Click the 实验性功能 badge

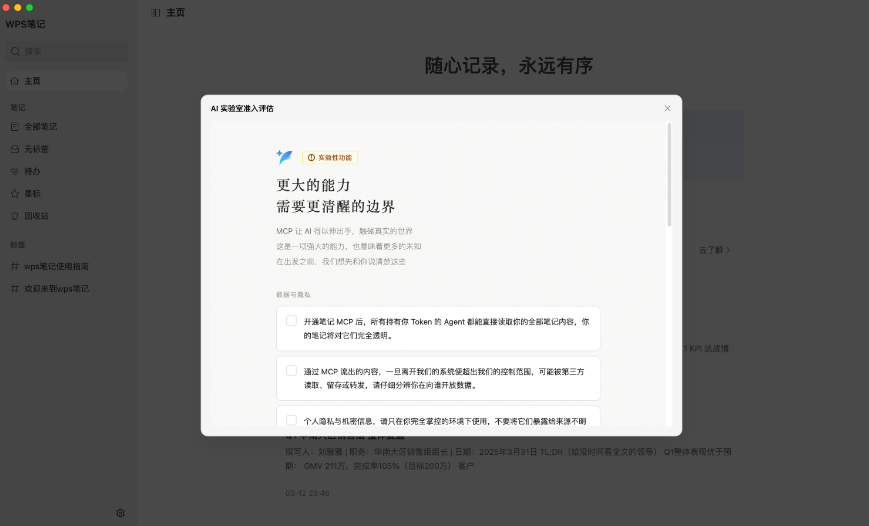point(330,157)
